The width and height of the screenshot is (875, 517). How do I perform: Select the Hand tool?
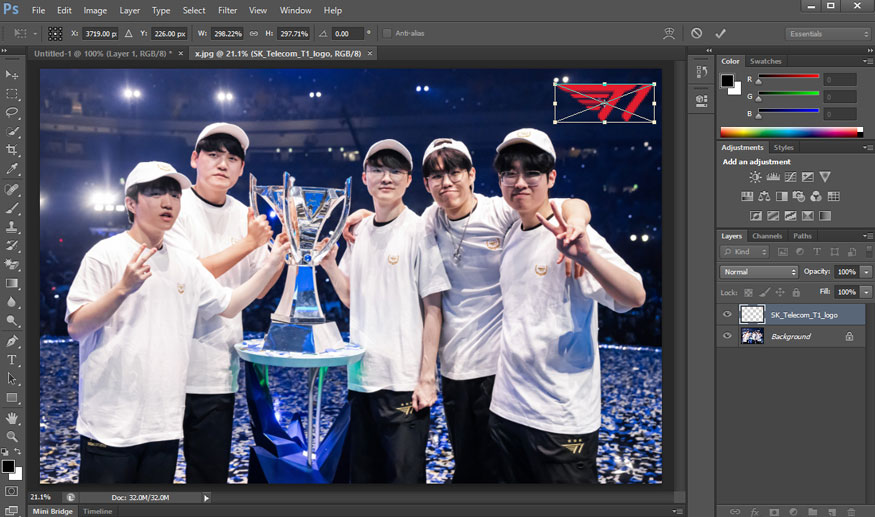coord(11,418)
